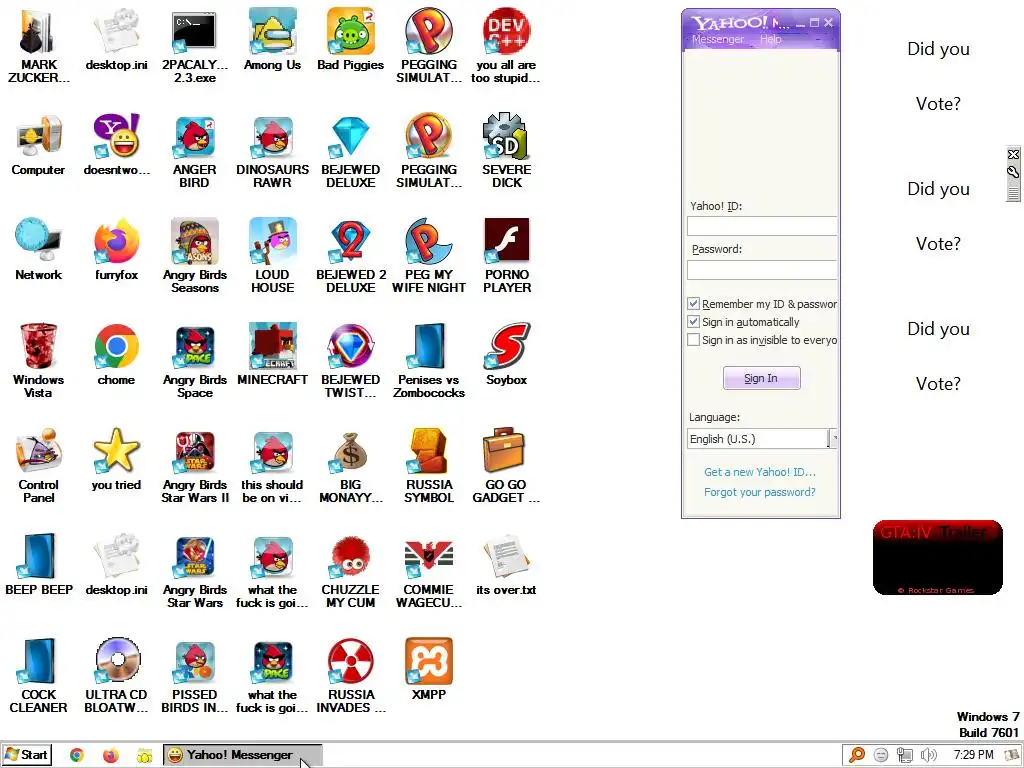Open the 'doesntwo' Yahoo Messenger desktop icon
This screenshot has height=768, width=1024.
pyautogui.click(x=116, y=144)
